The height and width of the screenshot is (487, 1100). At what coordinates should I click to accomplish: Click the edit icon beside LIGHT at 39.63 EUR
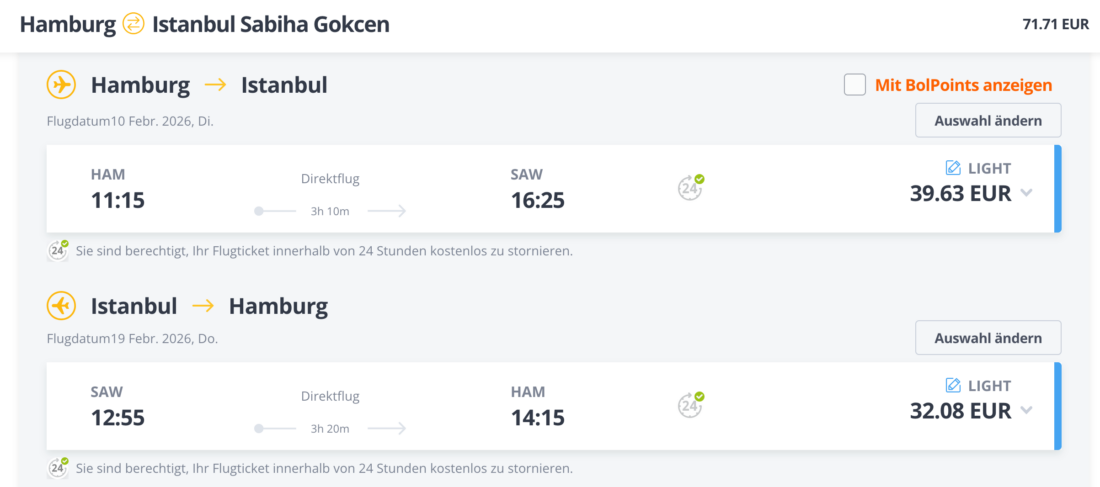(x=953, y=168)
